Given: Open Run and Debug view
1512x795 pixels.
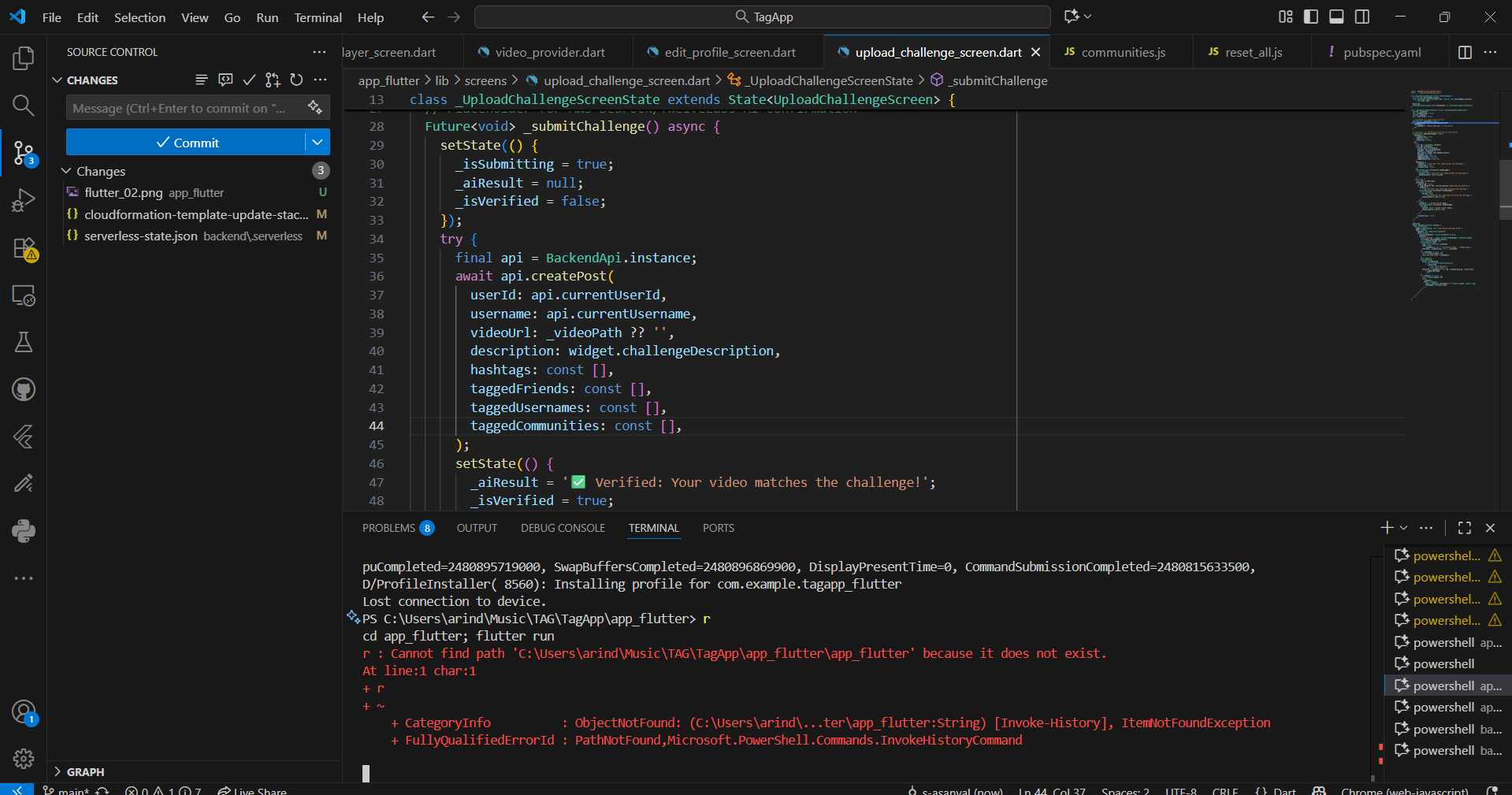Looking at the screenshot, I should coord(24,200).
